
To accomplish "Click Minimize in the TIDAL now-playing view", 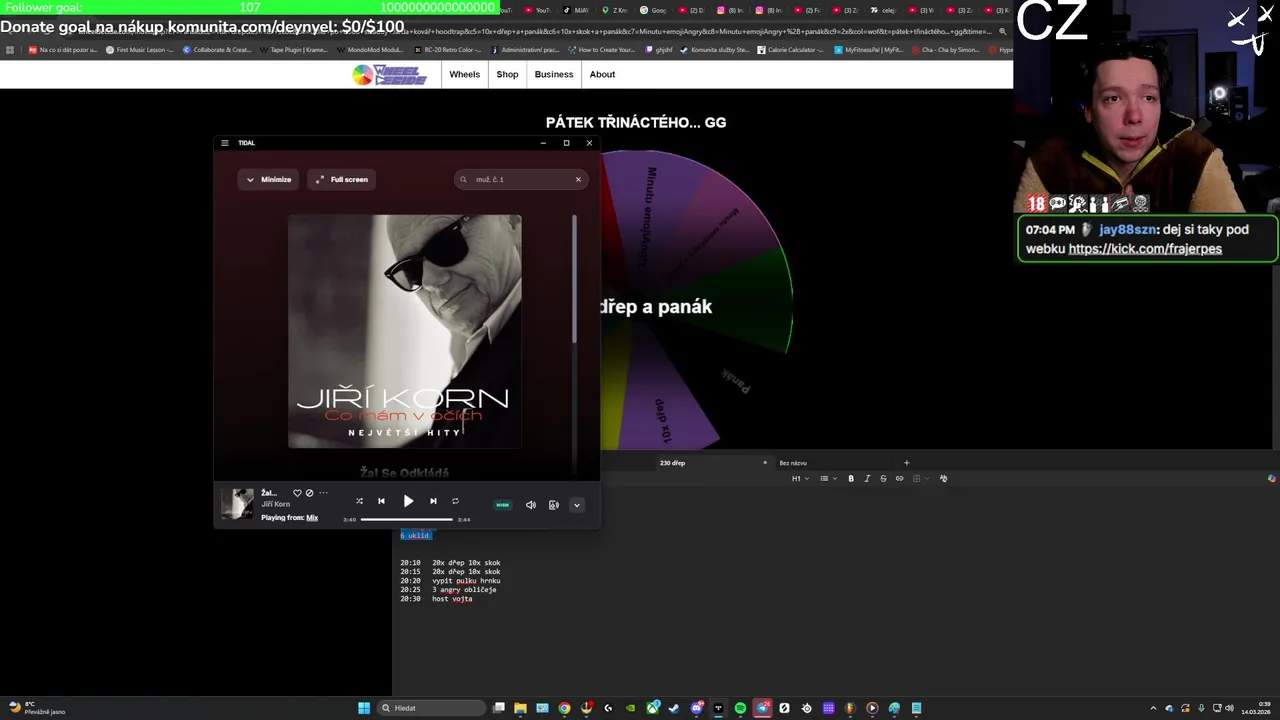I will click(x=269, y=180).
